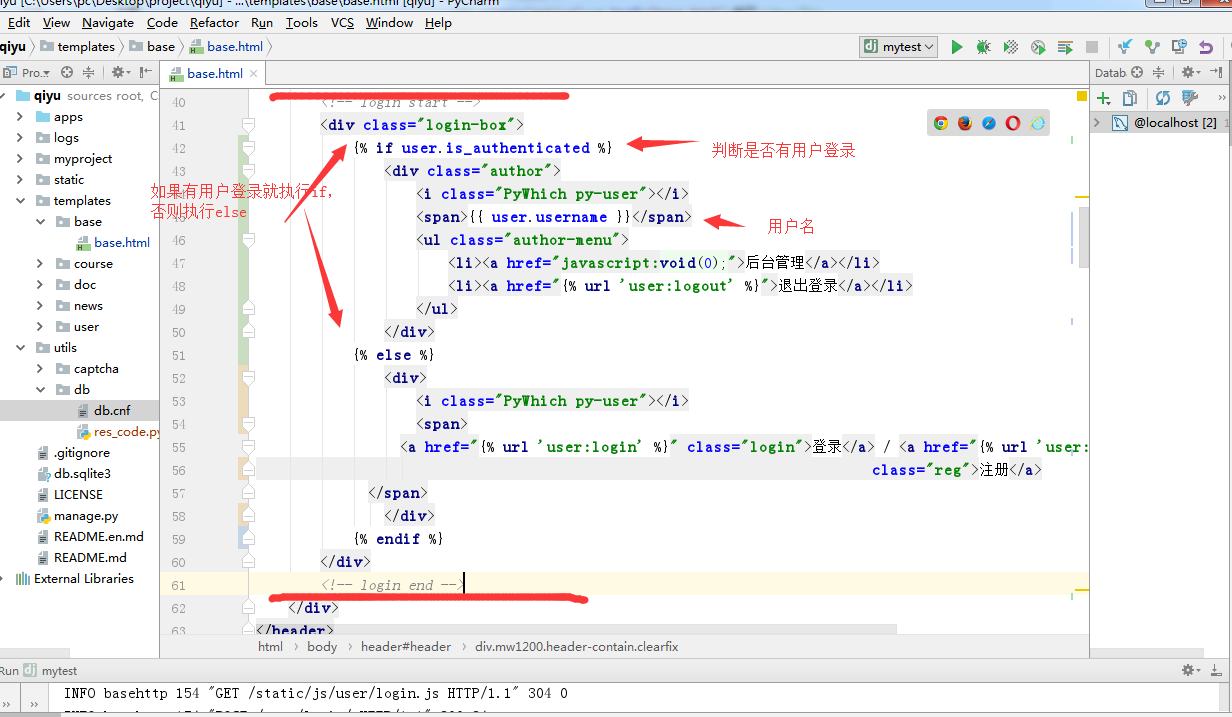
Task: Click the editor vertical scrollbar thumb
Action: [1084, 238]
